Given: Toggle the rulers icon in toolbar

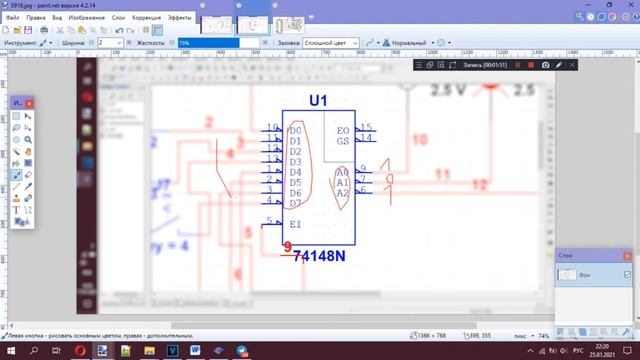Looking at the screenshot, I should 157,30.
